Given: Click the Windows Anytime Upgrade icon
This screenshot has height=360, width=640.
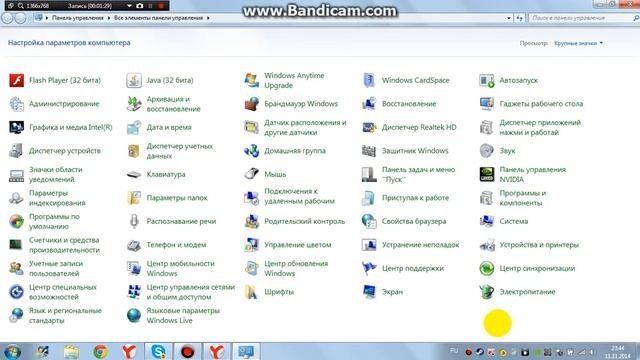Looking at the screenshot, I should tap(251, 80).
